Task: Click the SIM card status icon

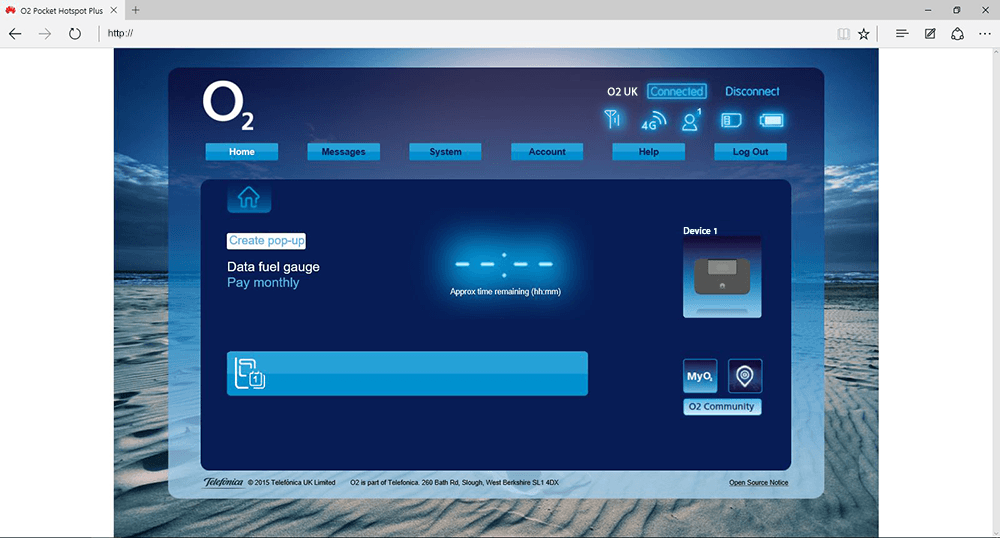Action: tap(731, 120)
